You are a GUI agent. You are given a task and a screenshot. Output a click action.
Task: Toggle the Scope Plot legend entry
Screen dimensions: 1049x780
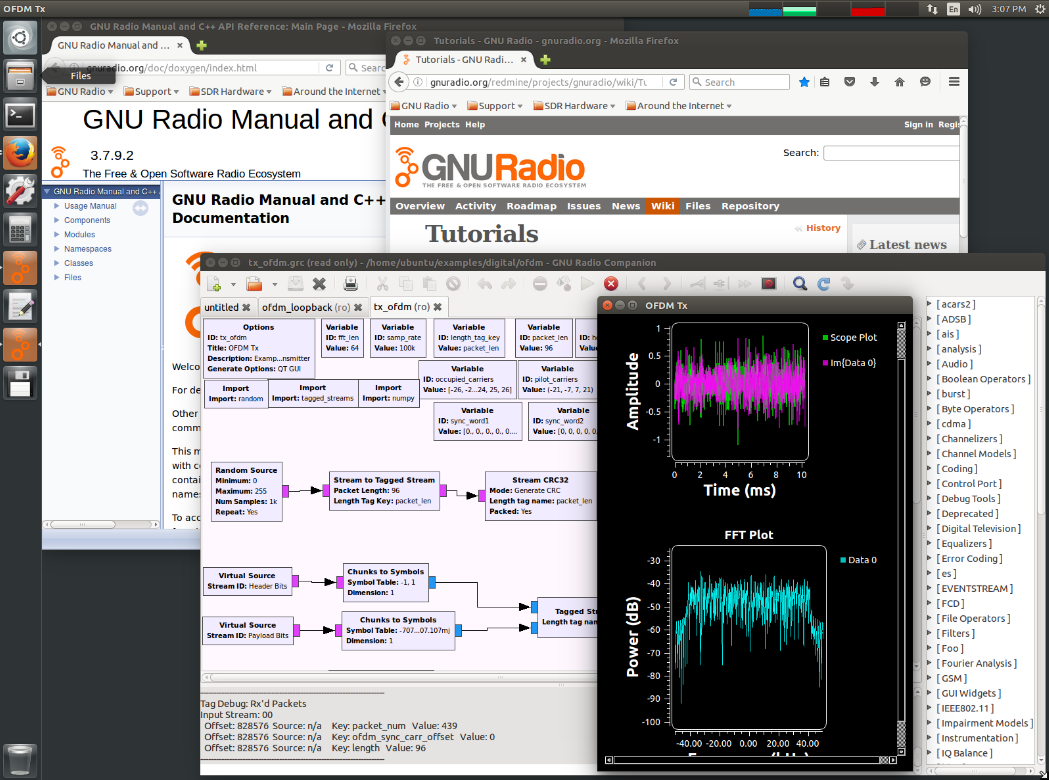point(849,337)
